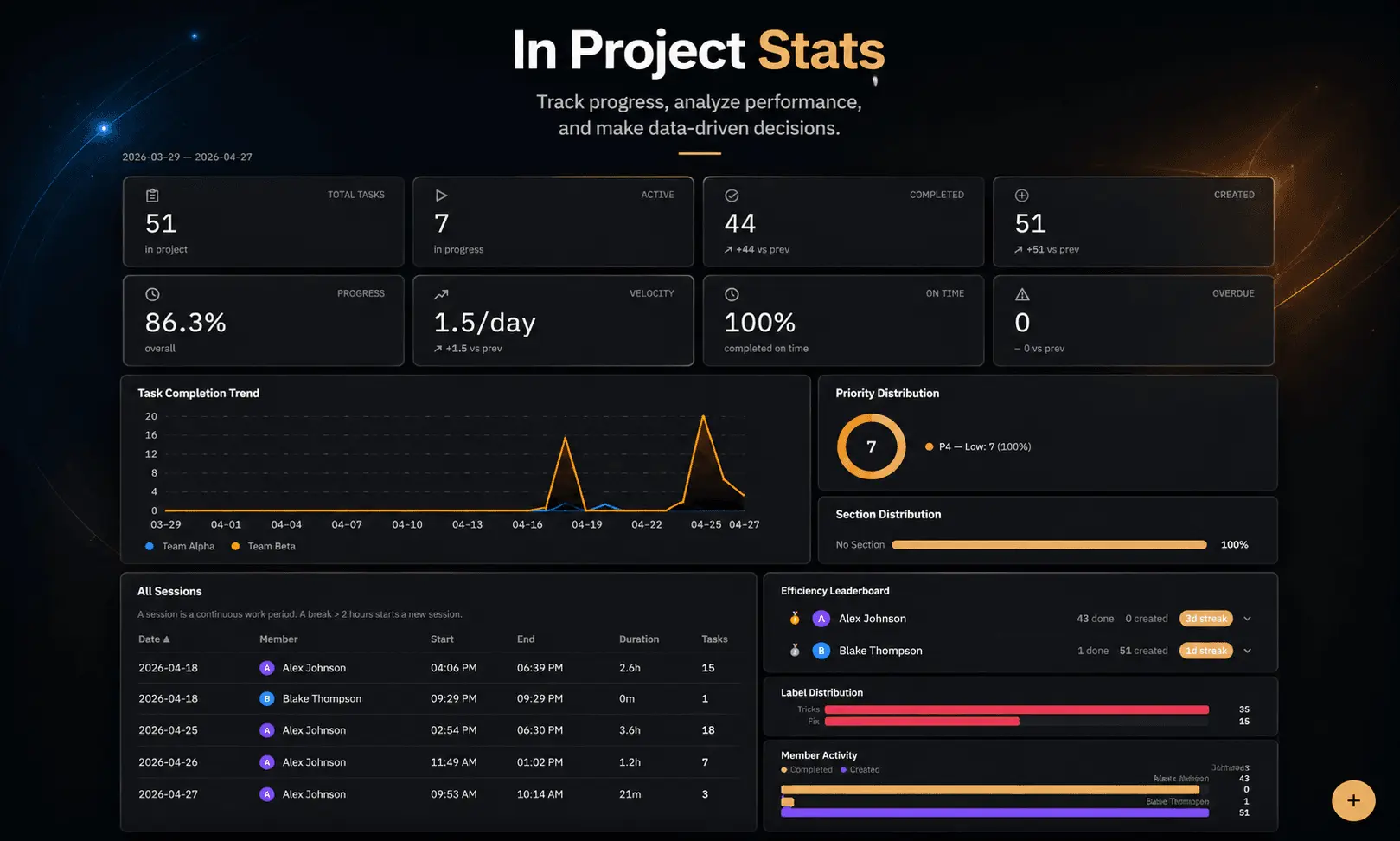Click the floating orange plus button
This screenshot has width=1400, height=841.
coord(1353,800)
